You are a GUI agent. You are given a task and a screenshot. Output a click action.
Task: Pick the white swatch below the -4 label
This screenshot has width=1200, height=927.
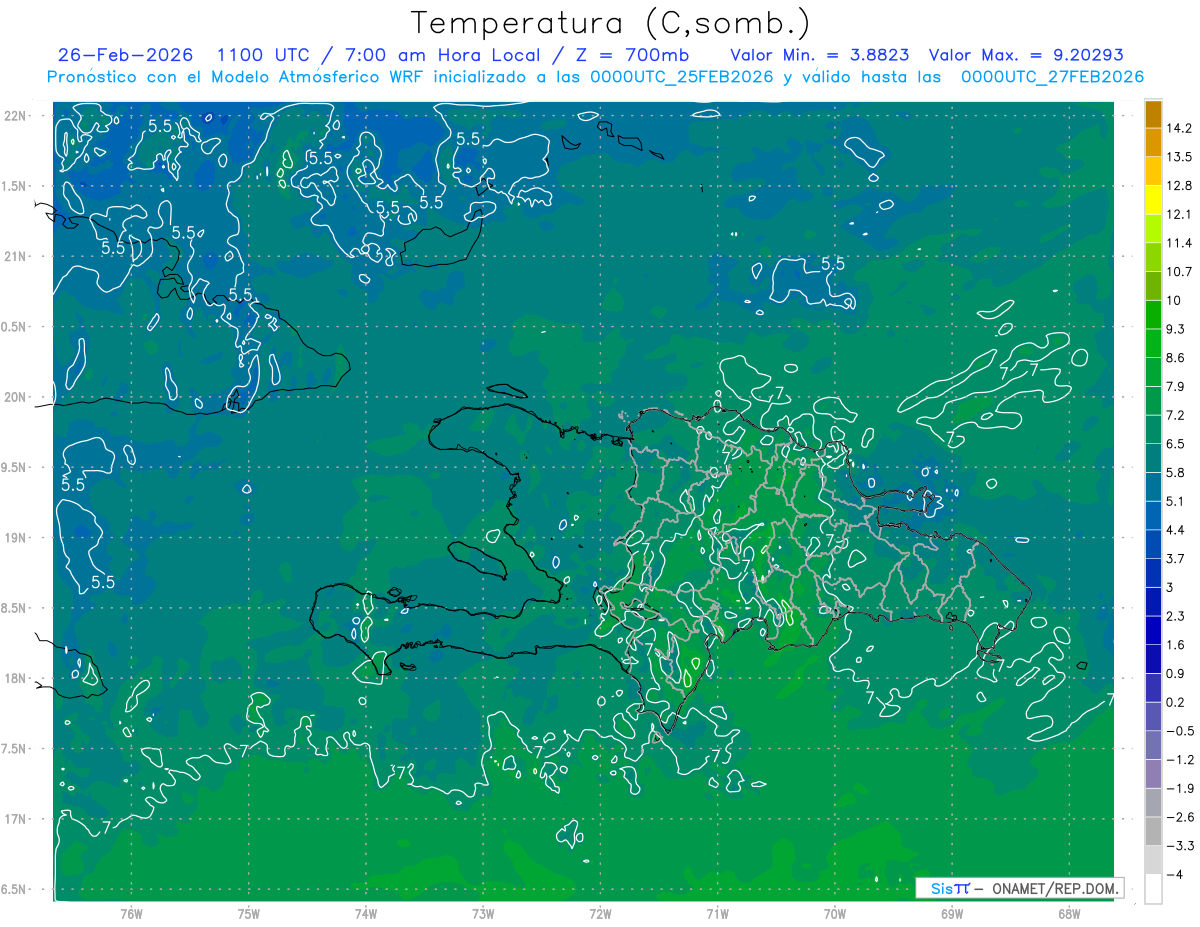tap(1153, 889)
